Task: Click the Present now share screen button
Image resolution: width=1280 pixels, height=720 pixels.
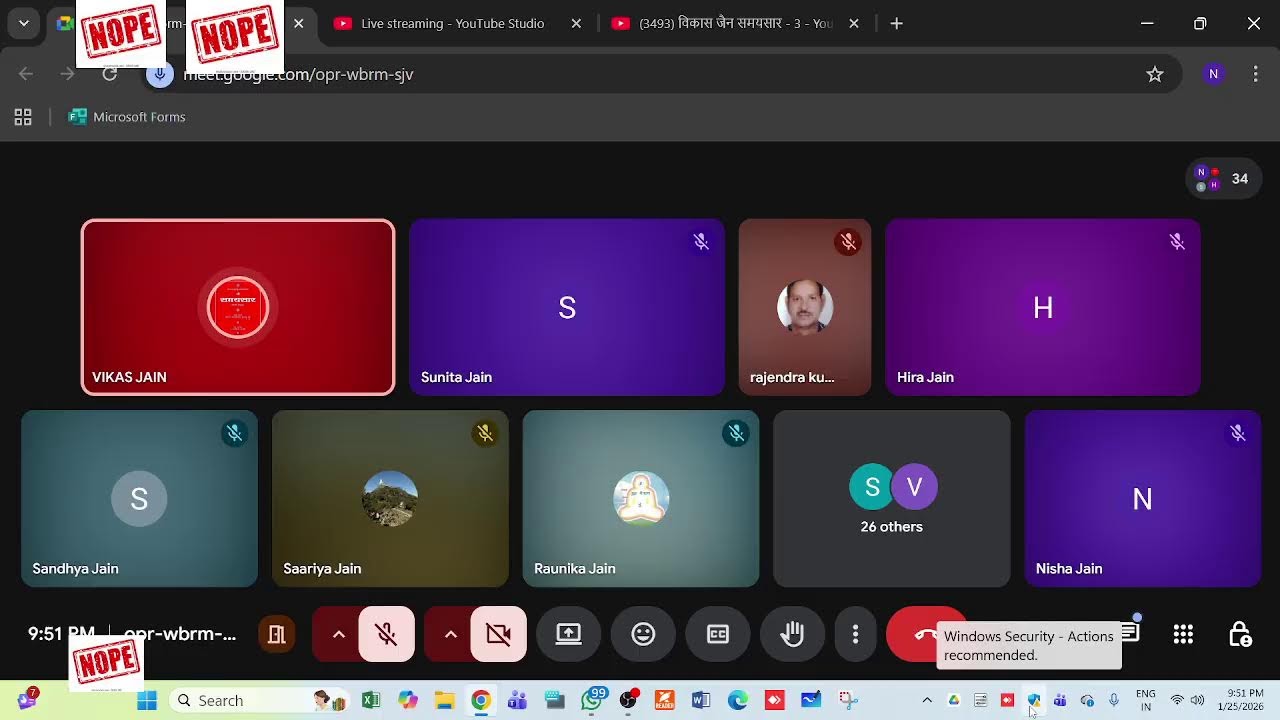Action: click(568, 634)
